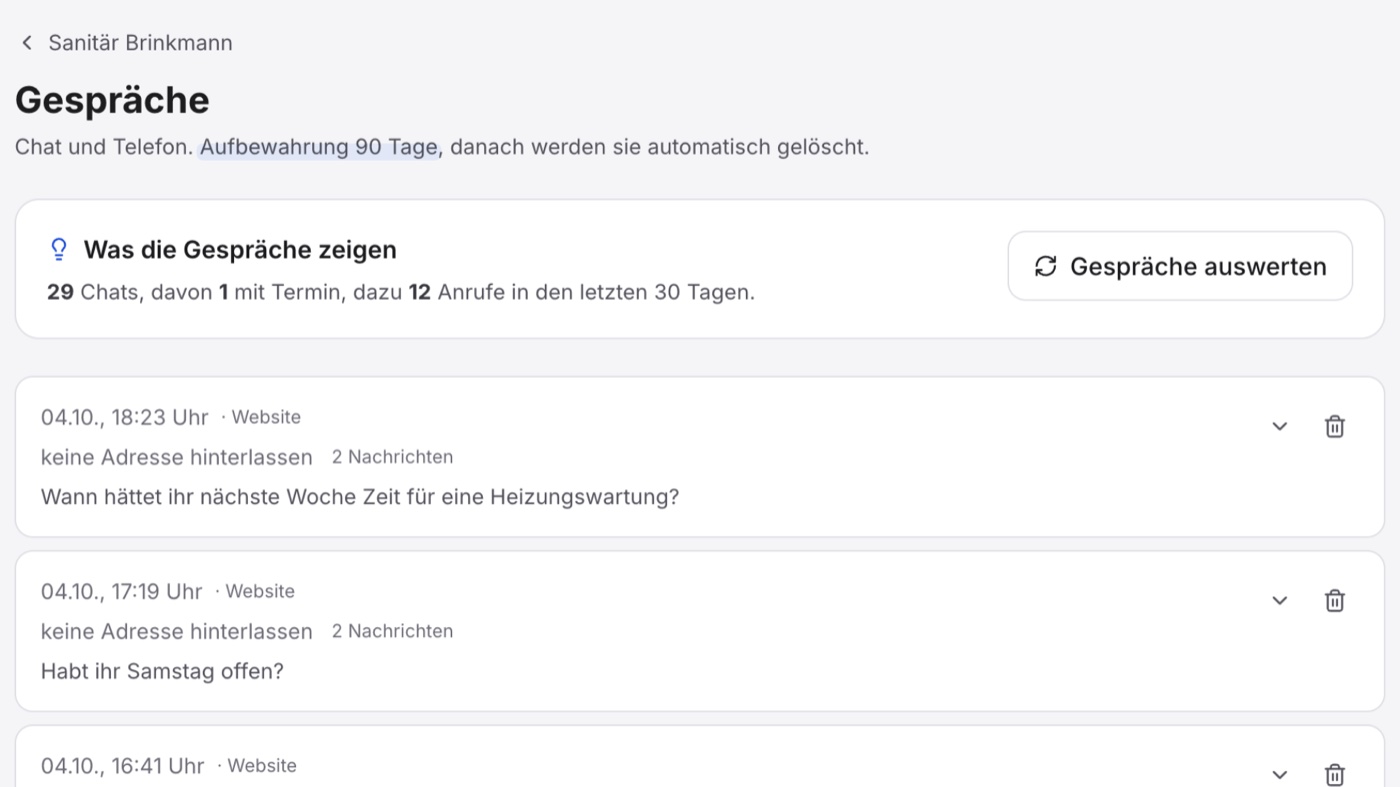Image resolution: width=1400 pixels, height=787 pixels.
Task: Click the chat summary text starting with '29 Chats'
Action: [401, 293]
